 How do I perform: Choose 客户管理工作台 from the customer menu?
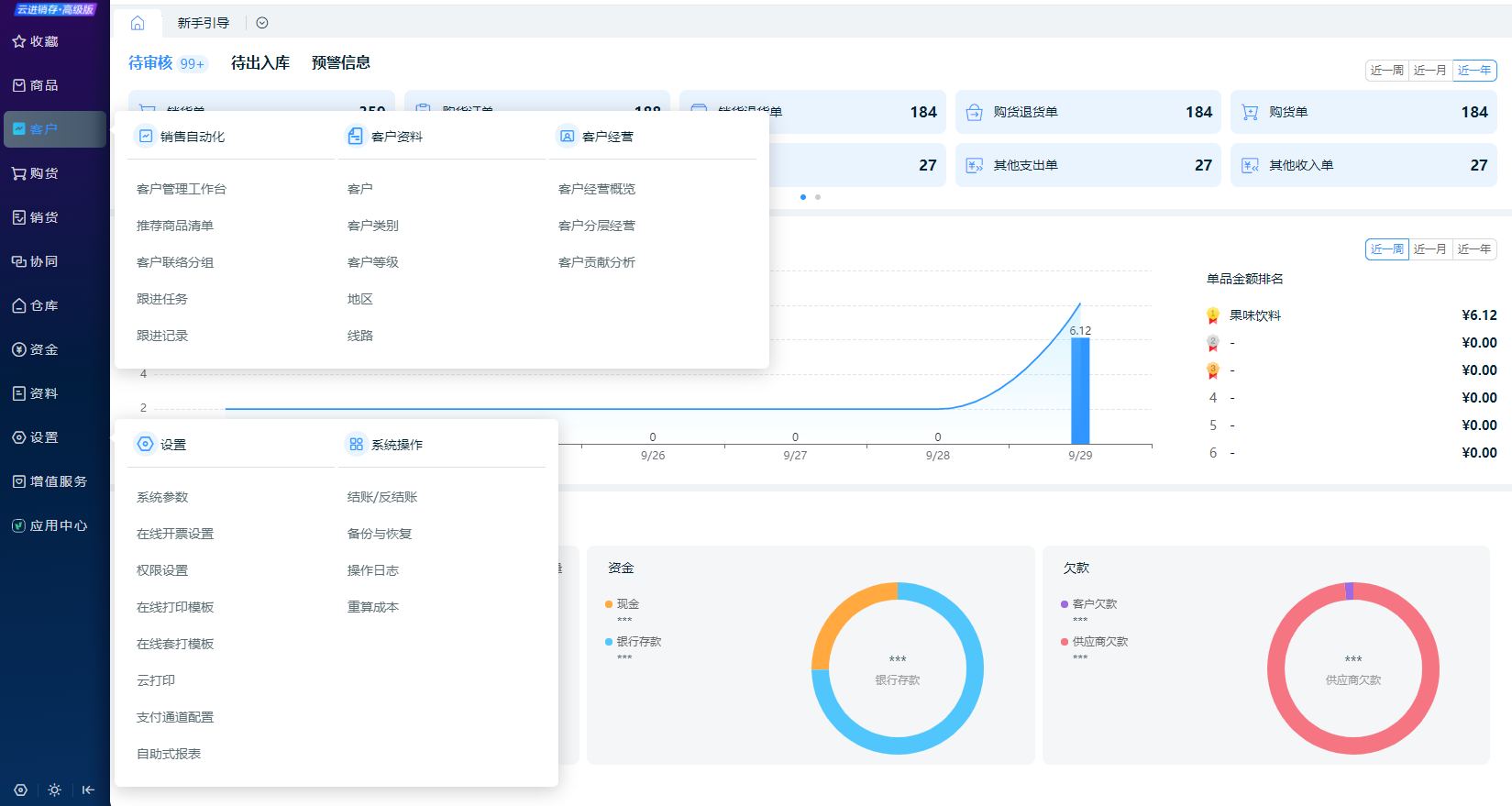(x=182, y=189)
